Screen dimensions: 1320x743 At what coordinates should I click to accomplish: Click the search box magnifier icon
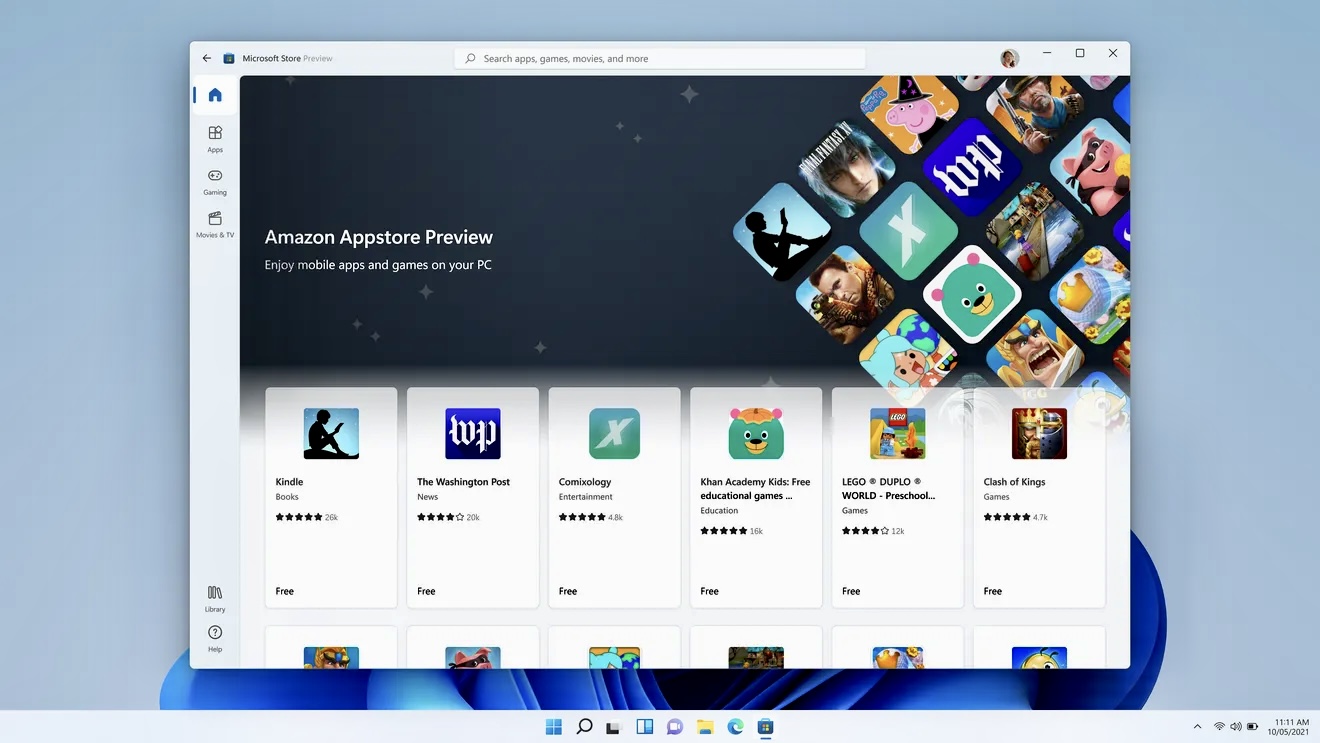click(x=471, y=58)
